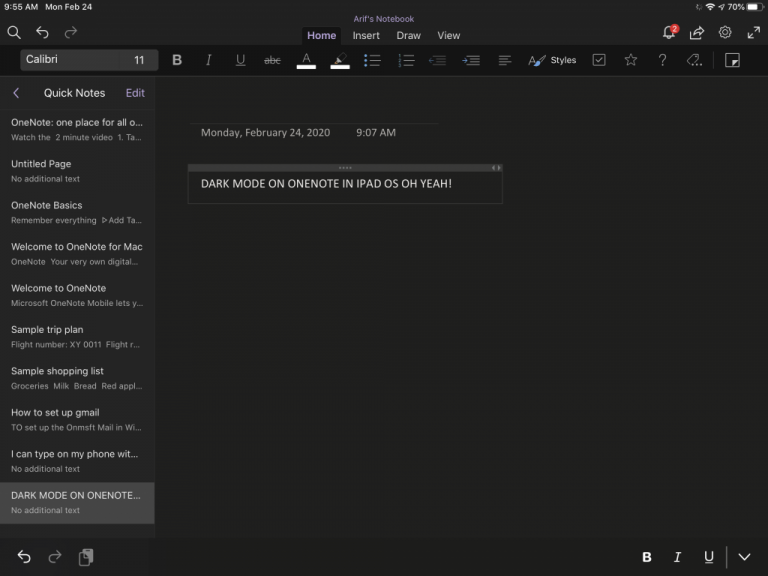Go back from Quick Notes
The width and height of the screenshot is (768, 576).
coord(16,93)
